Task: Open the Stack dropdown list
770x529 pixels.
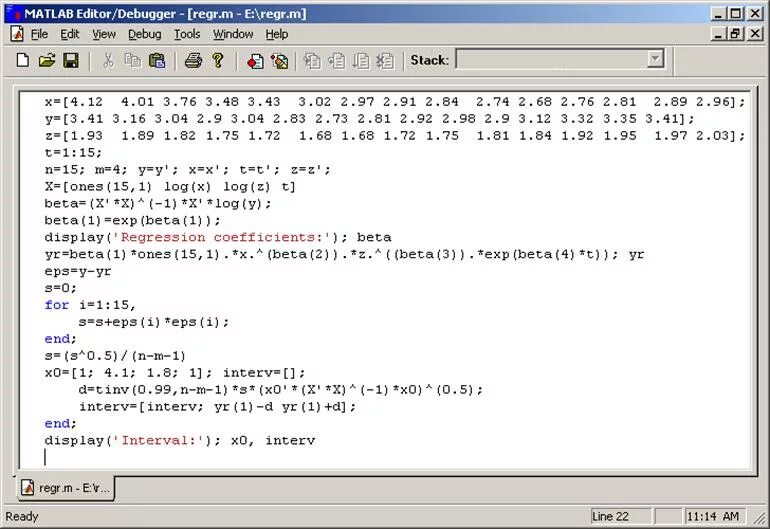Action: [655, 60]
